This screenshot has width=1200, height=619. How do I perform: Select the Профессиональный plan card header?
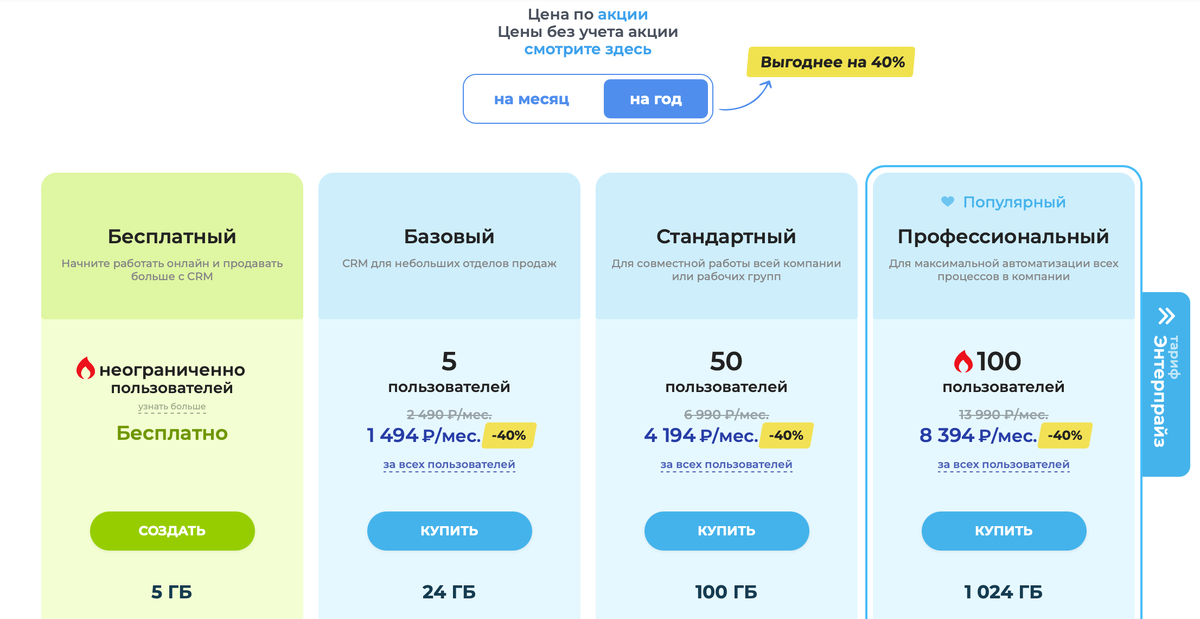1003,236
